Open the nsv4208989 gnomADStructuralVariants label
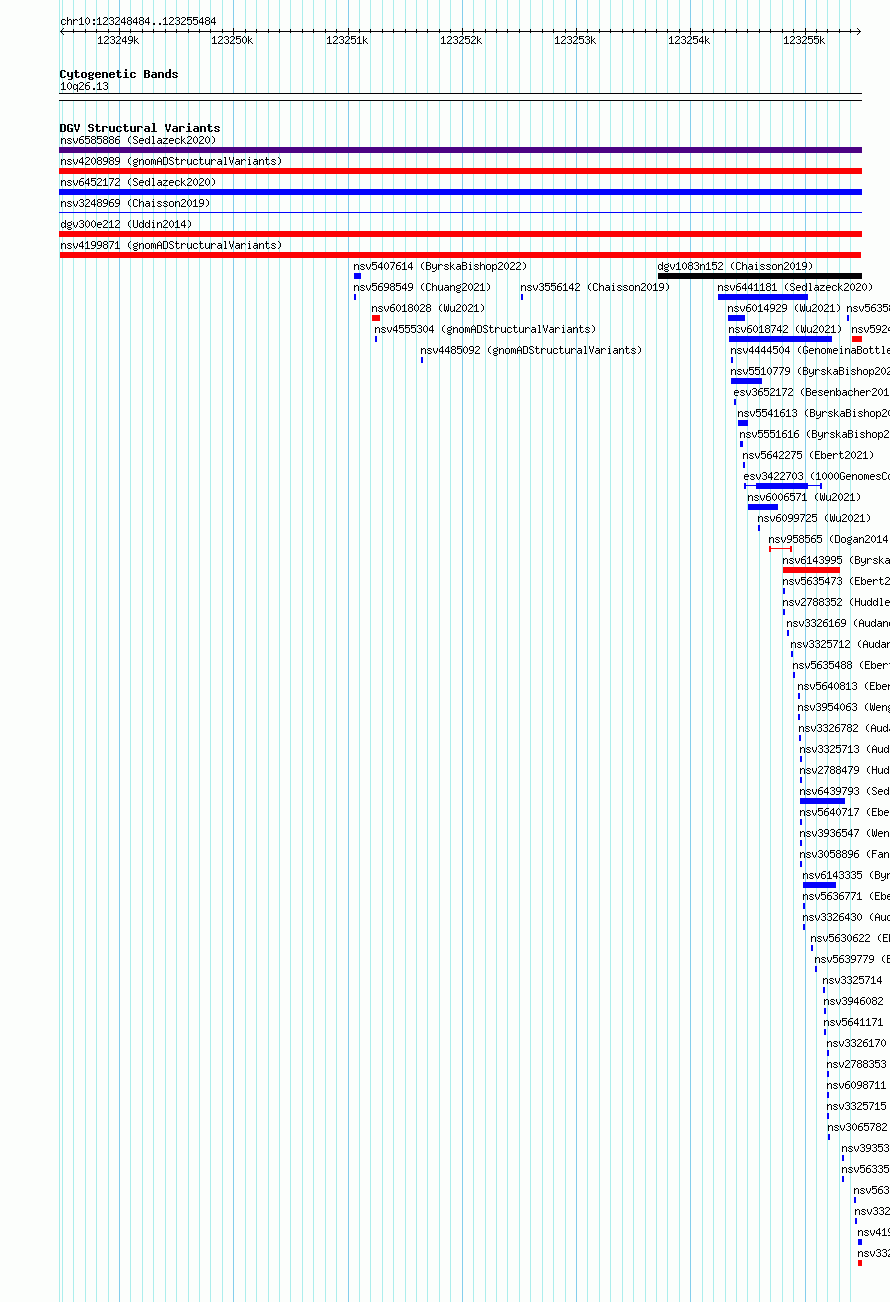Image resolution: width=890 pixels, height=1302 pixels. pyautogui.click(x=171, y=161)
